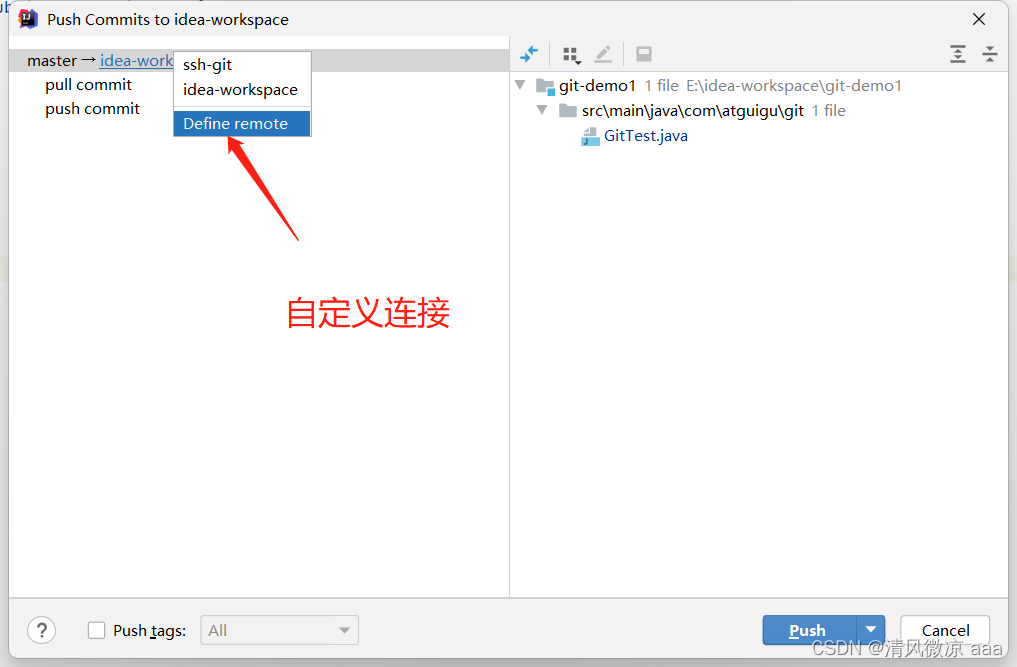Viewport: 1017px width, 667px height.
Task: Click the Expand All icon
Action: click(x=957, y=54)
